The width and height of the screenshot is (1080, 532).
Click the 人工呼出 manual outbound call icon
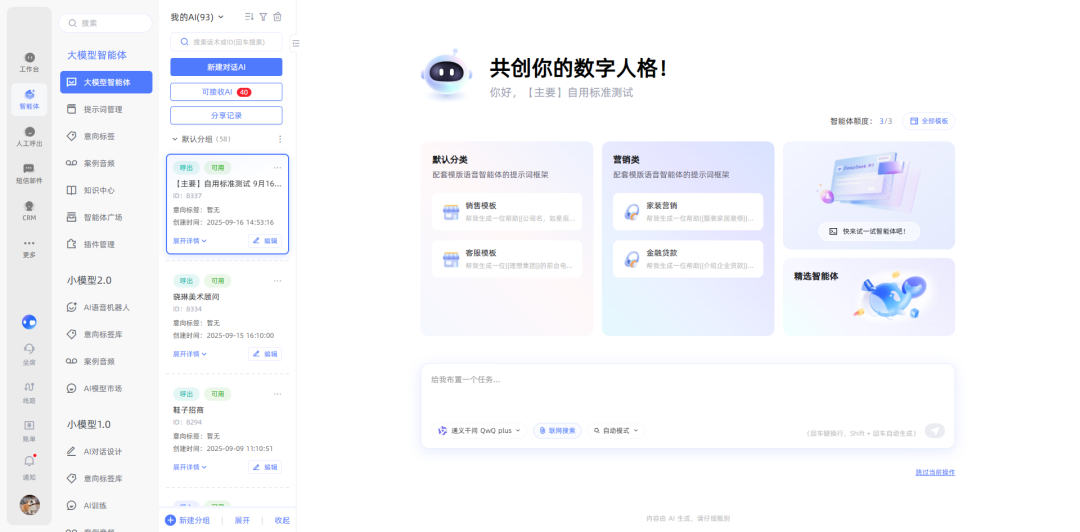point(29,135)
